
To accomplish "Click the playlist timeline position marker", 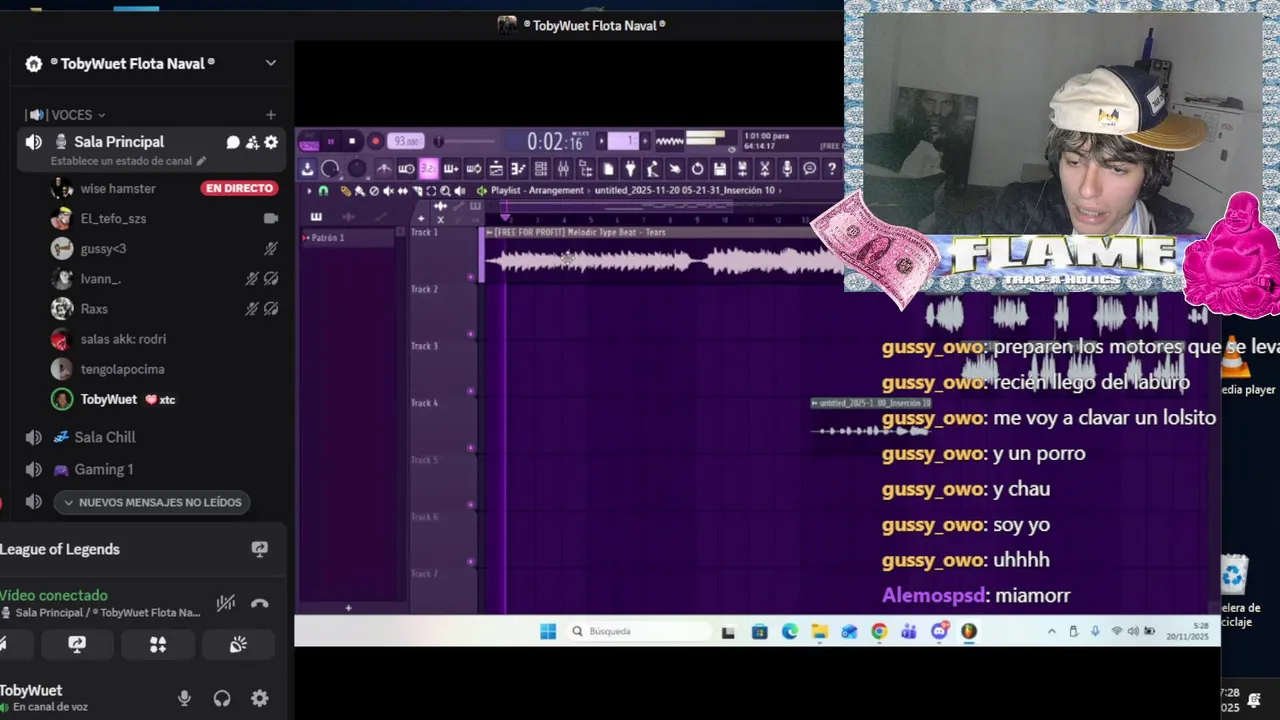I will coord(505,217).
